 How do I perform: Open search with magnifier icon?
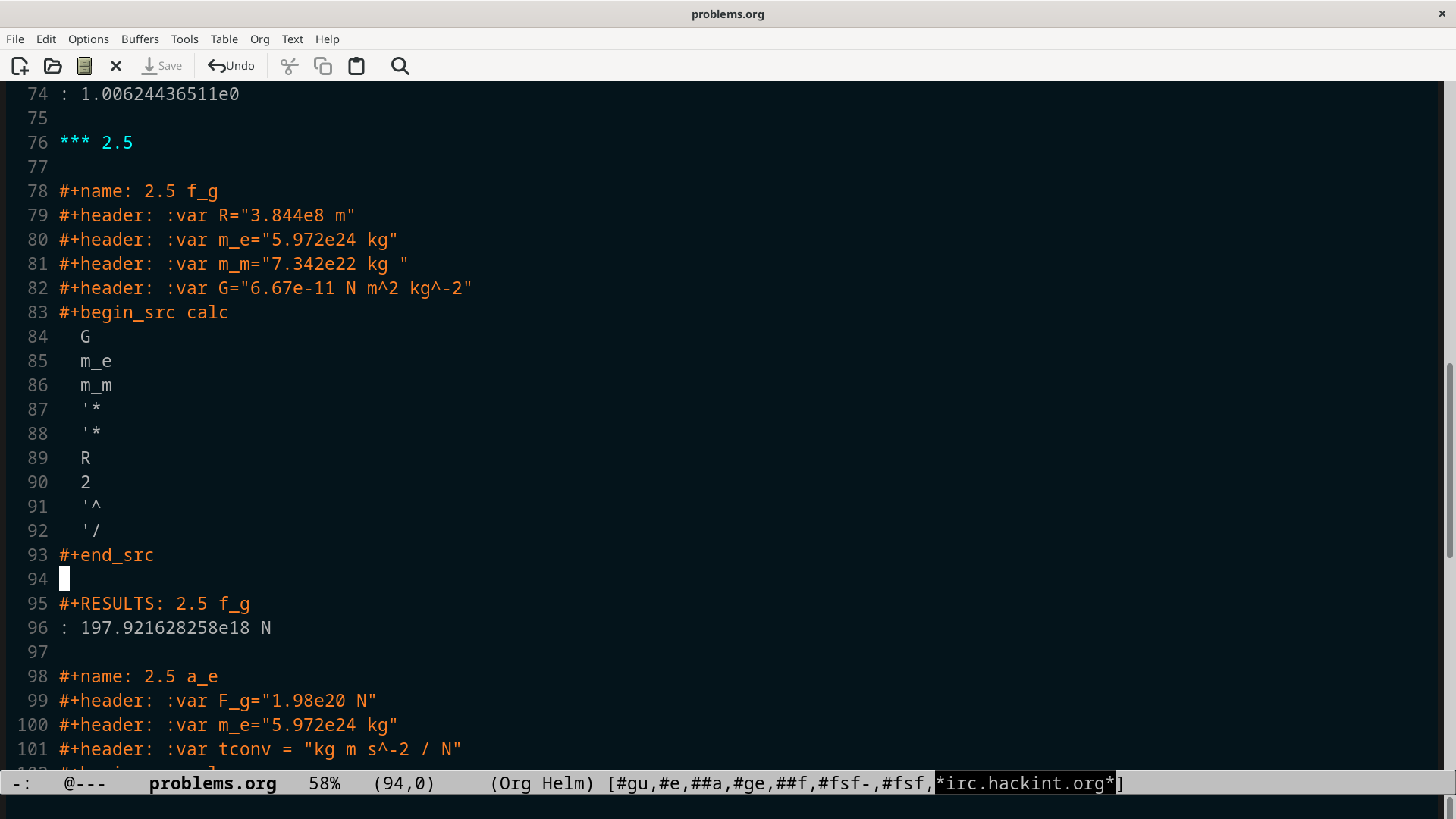pos(400,66)
